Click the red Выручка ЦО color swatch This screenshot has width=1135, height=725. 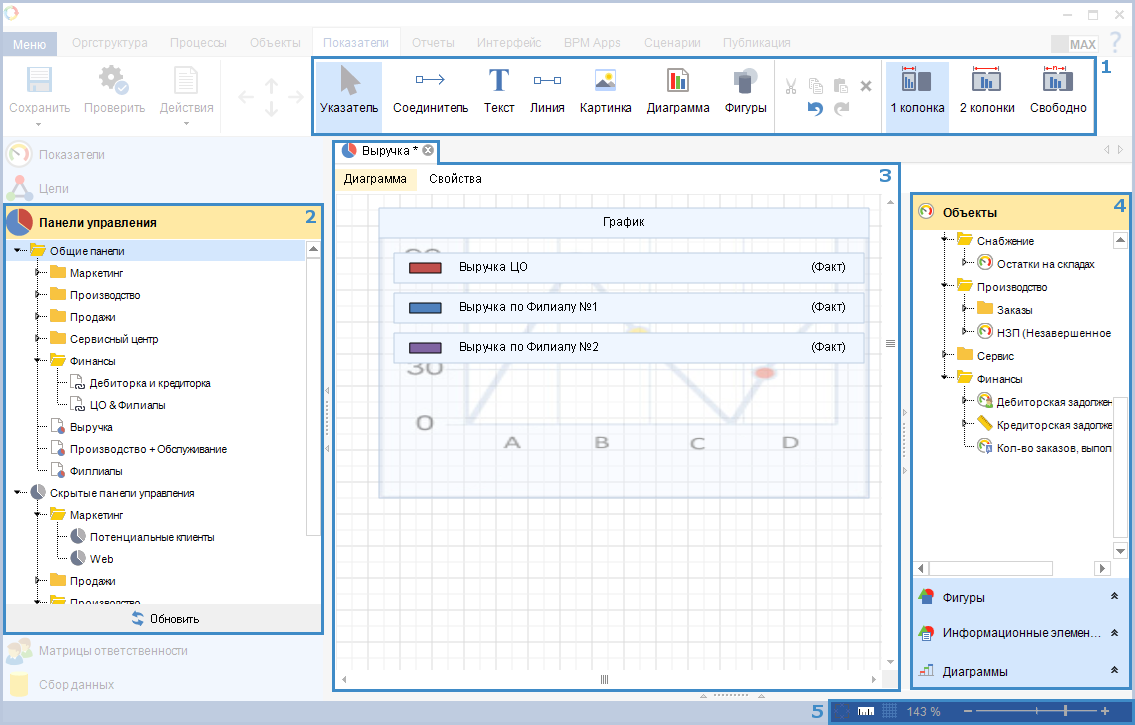pos(426,268)
